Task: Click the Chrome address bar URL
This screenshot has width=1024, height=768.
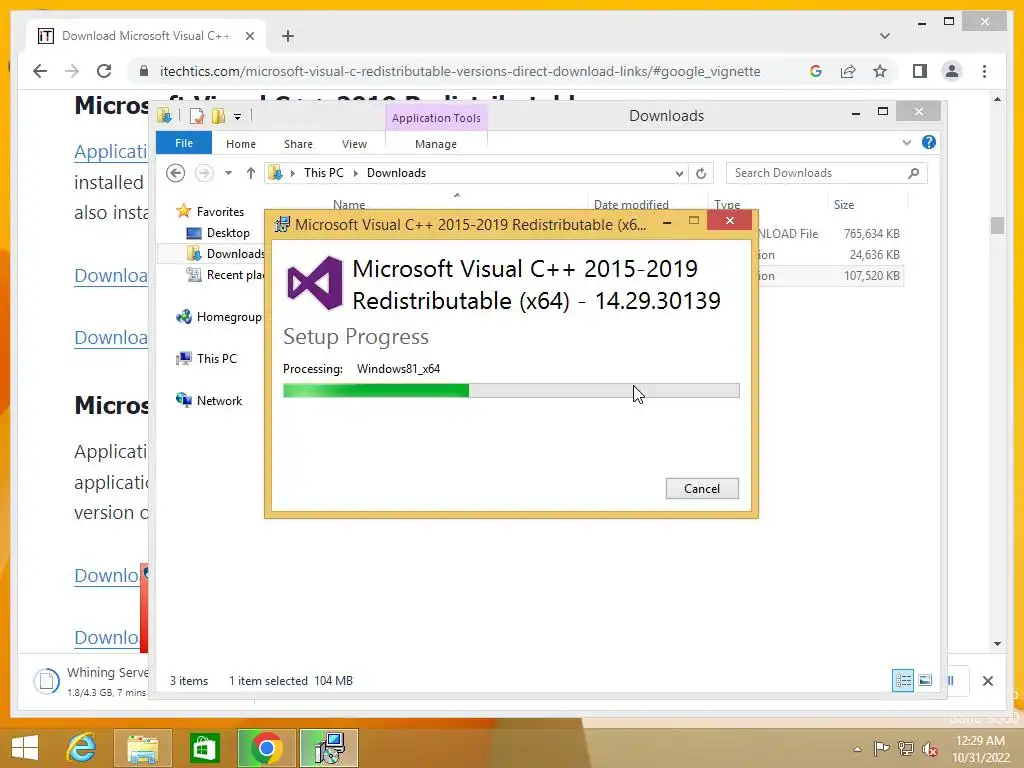Action: (x=460, y=71)
